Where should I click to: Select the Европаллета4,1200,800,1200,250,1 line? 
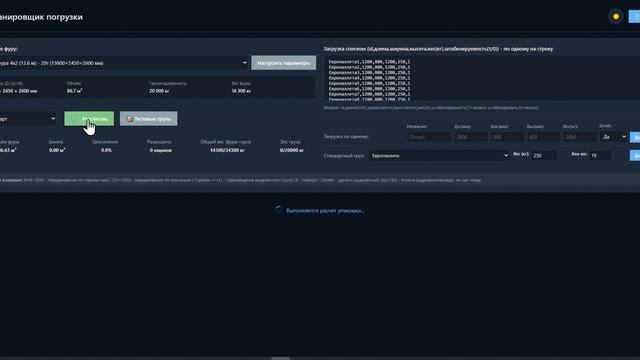tap(369, 78)
